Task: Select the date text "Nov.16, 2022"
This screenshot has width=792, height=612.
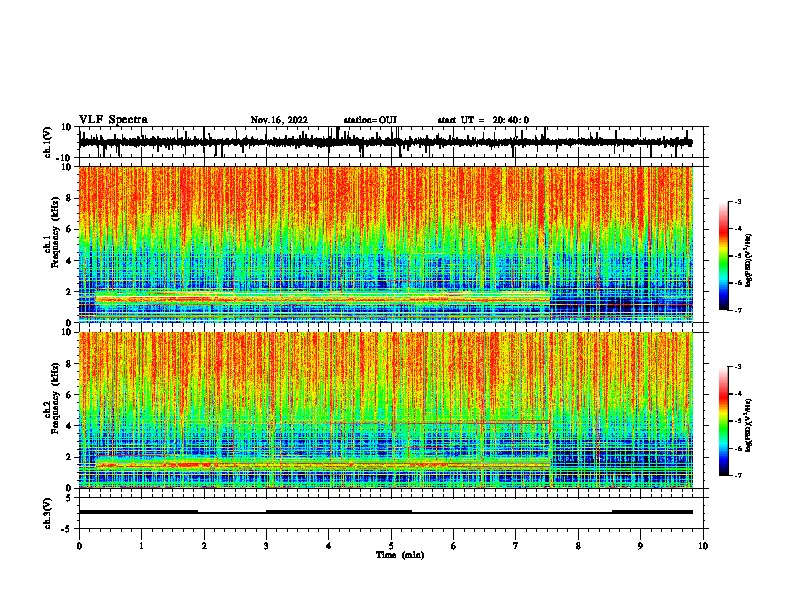Action: point(279,120)
